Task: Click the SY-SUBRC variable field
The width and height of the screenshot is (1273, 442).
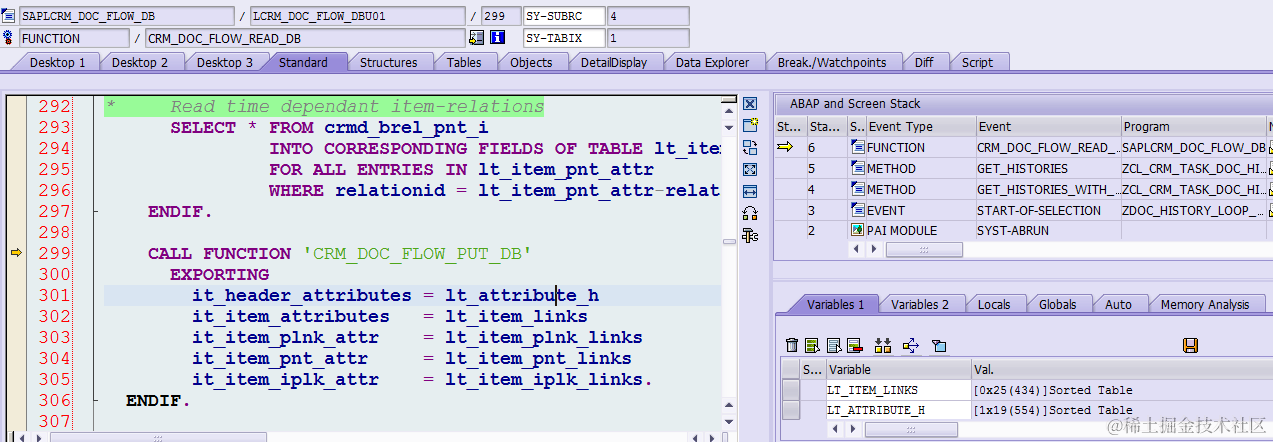Action: pyautogui.click(x=564, y=16)
